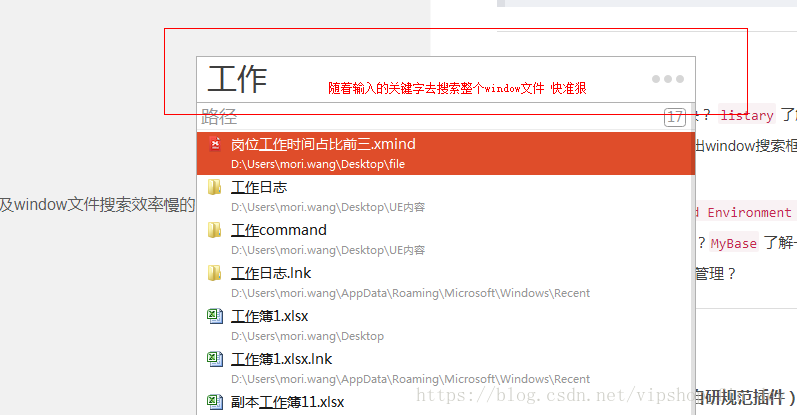Click the Environment code text in the article
Screen dimensions: 797x415
click(x=749, y=212)
